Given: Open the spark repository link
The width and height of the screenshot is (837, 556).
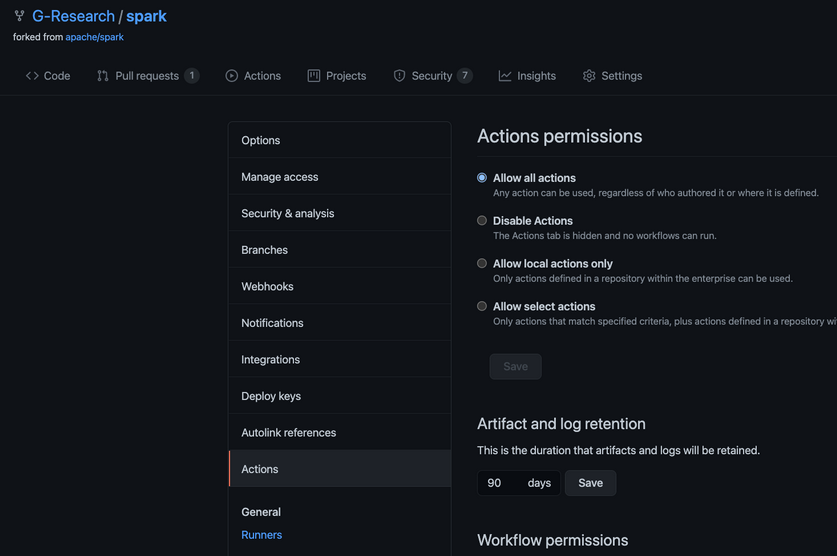Looking at the screenshot, I should pyautogui.click(x=146, y=17).
